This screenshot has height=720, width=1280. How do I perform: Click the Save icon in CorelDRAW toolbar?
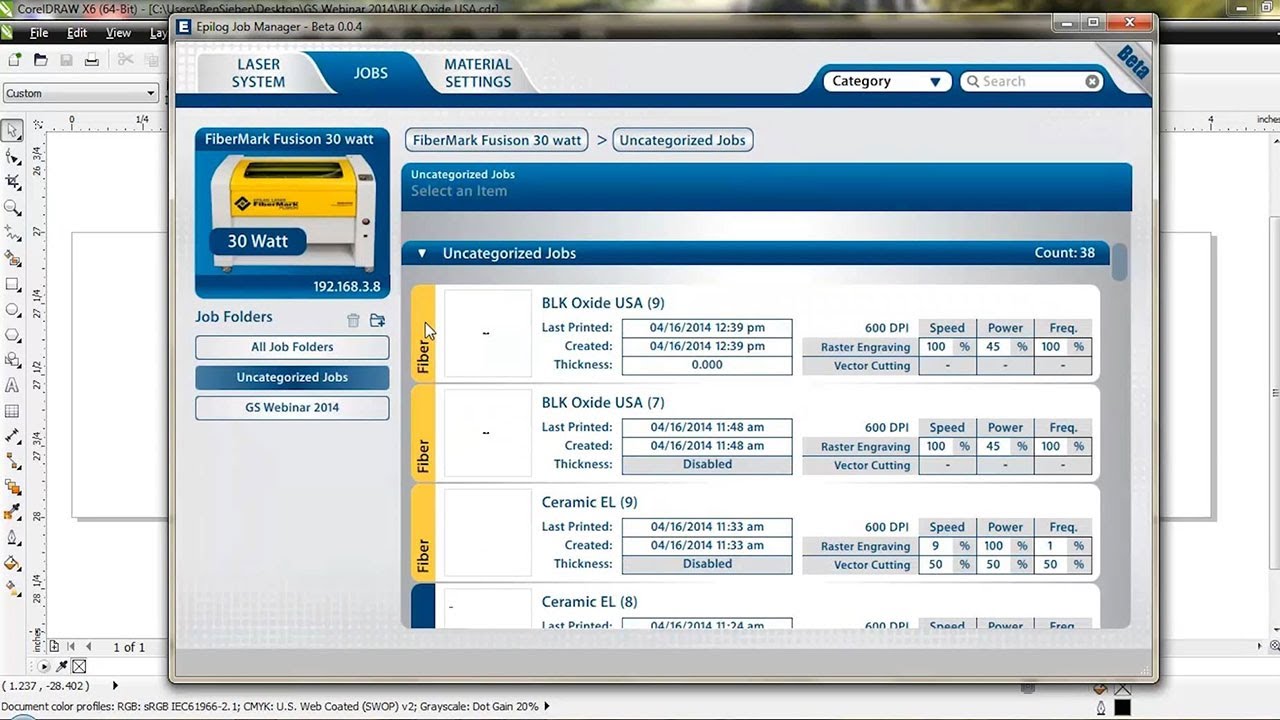[66, 60]
